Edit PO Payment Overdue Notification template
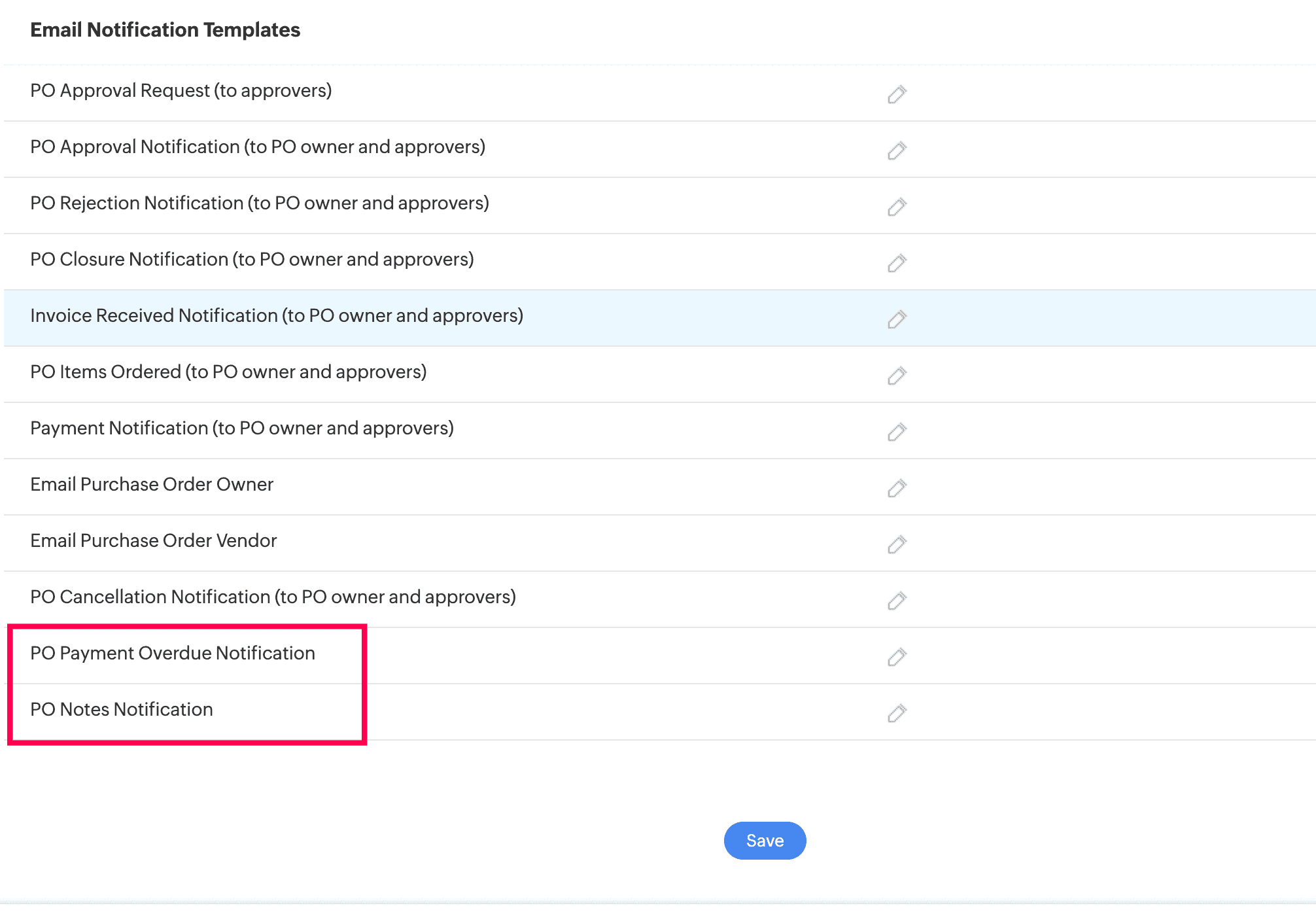 click(897, 657)
